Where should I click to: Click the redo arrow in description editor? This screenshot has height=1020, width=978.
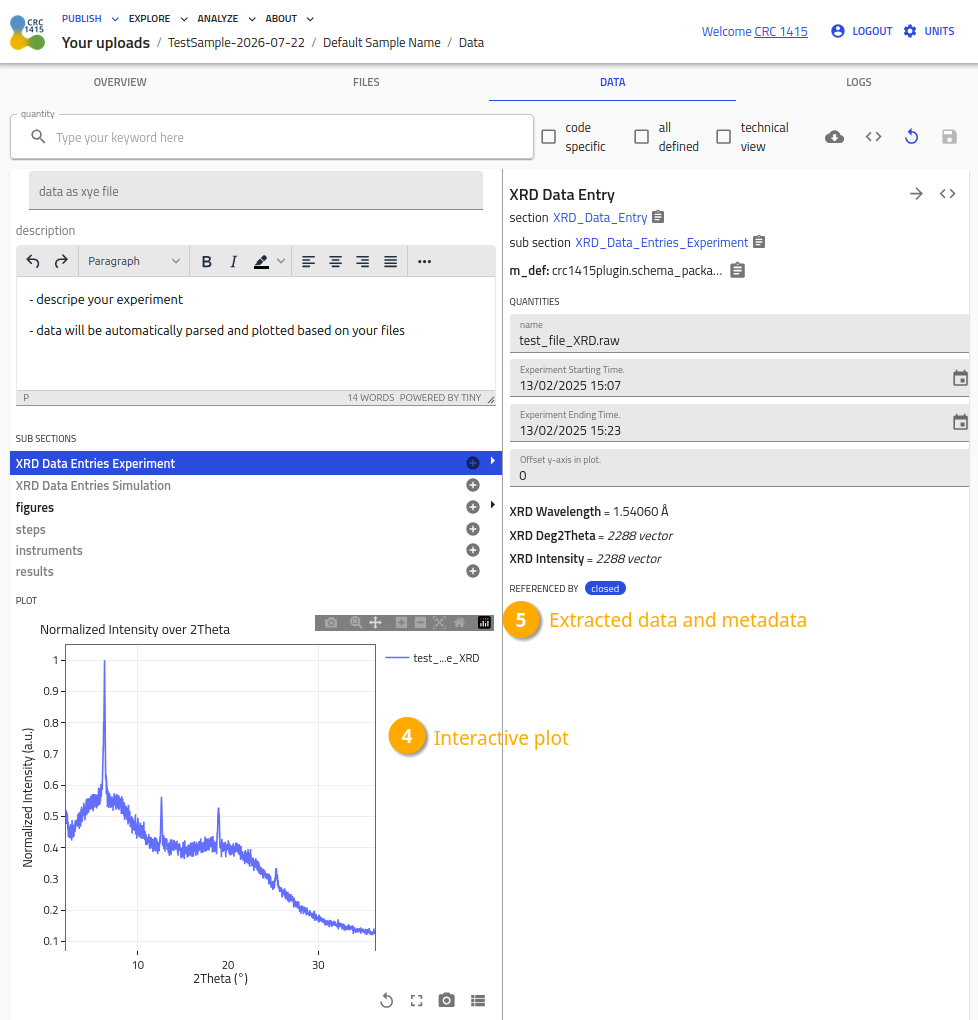[x=61, y=262]
